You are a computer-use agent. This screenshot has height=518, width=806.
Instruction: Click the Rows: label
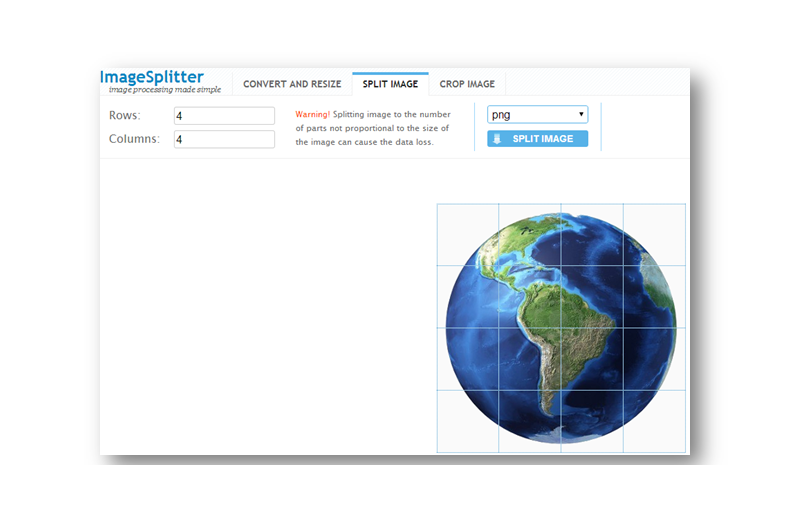coord(124,115)
